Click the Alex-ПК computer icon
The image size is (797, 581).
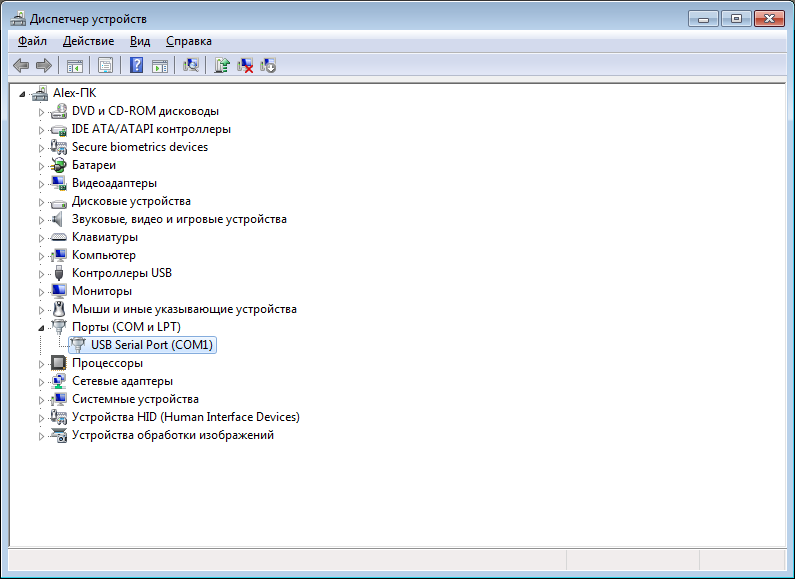point(40,93)
